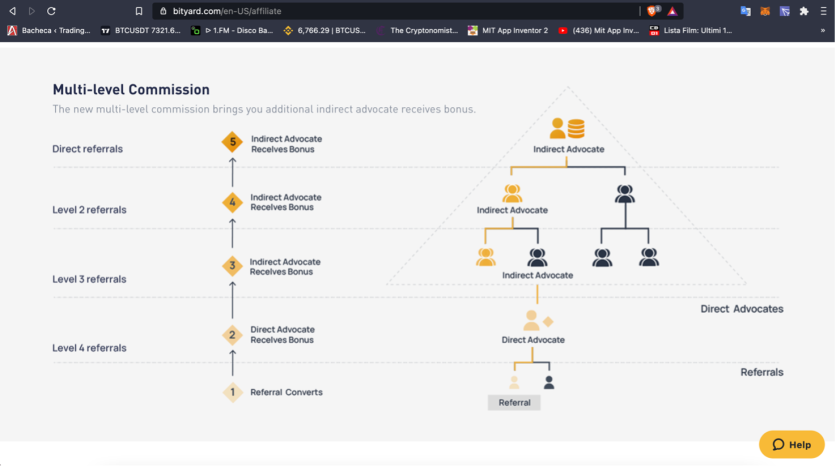Show hidden bookmarks overflow chevron
This screenshot has height=467, width=836.
point(823,30)
